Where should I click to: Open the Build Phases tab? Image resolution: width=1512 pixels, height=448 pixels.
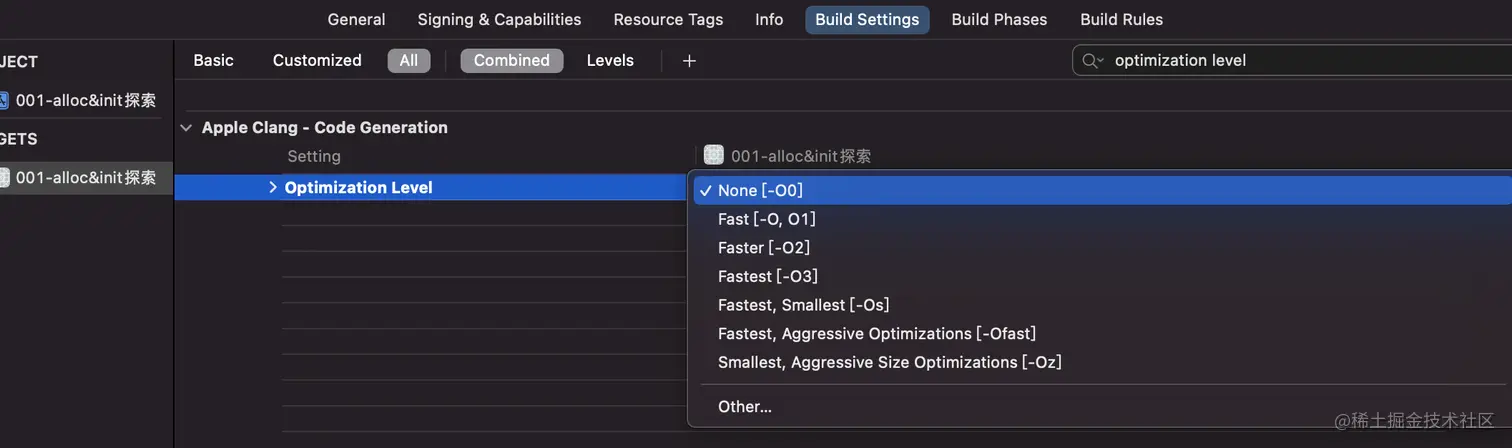pos(999,20)
